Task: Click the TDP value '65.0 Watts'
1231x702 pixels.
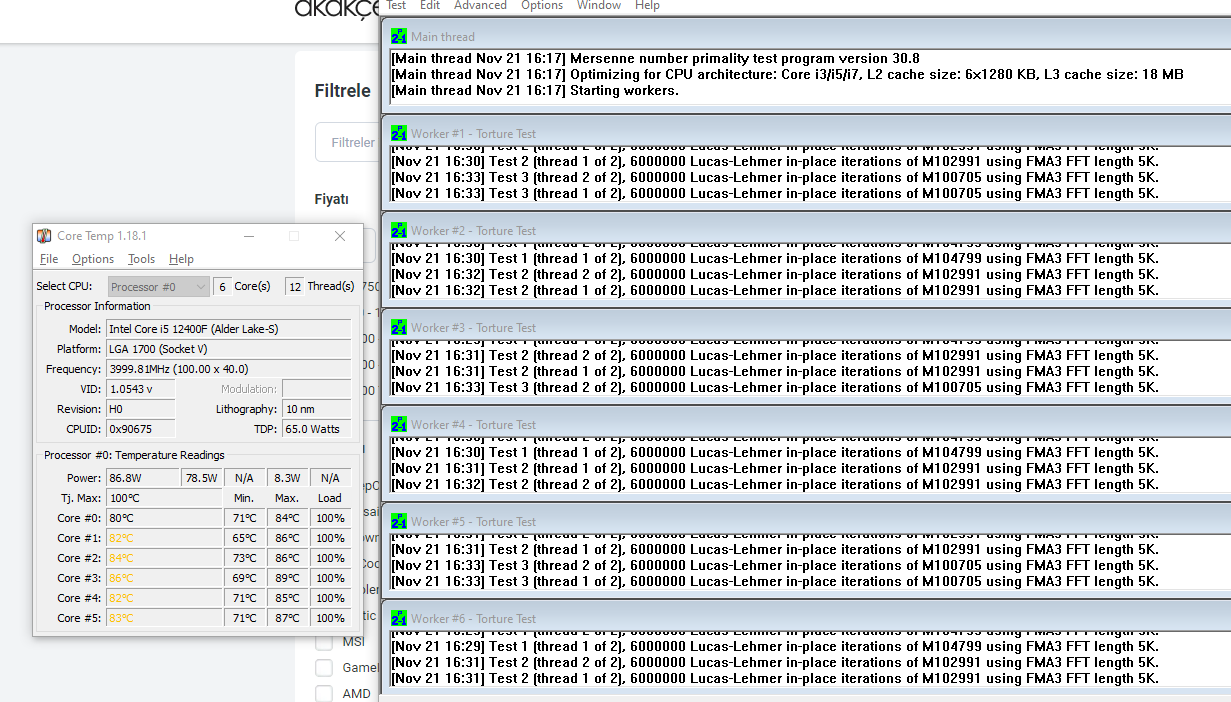Action: (x=316, y=429)
